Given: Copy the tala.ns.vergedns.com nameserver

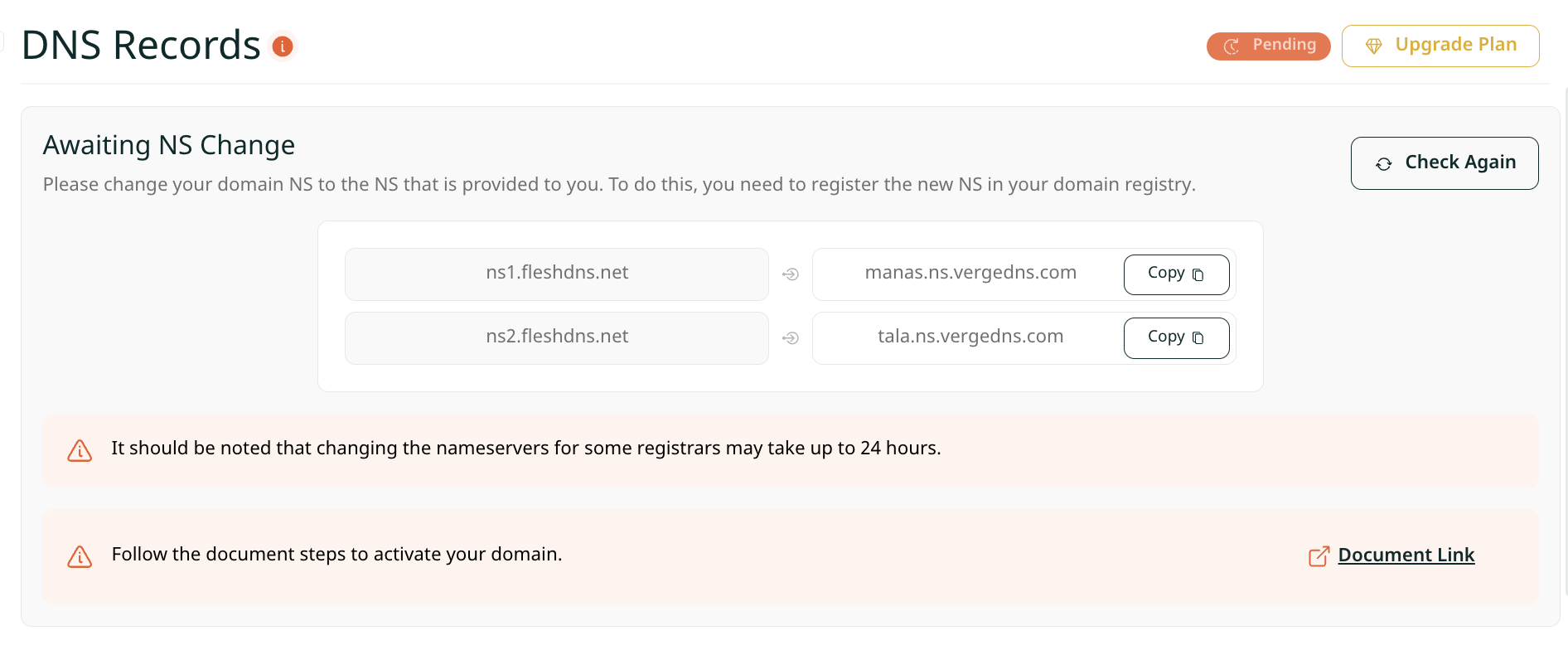Looking at the screenshot, I should [1175, 338].
